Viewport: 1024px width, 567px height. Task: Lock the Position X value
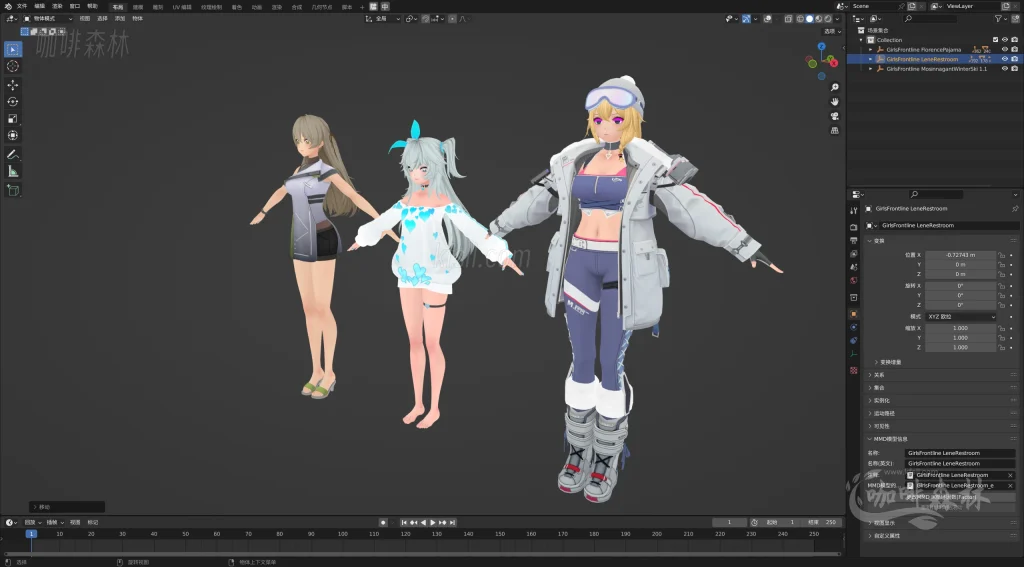pos(1001,255)
